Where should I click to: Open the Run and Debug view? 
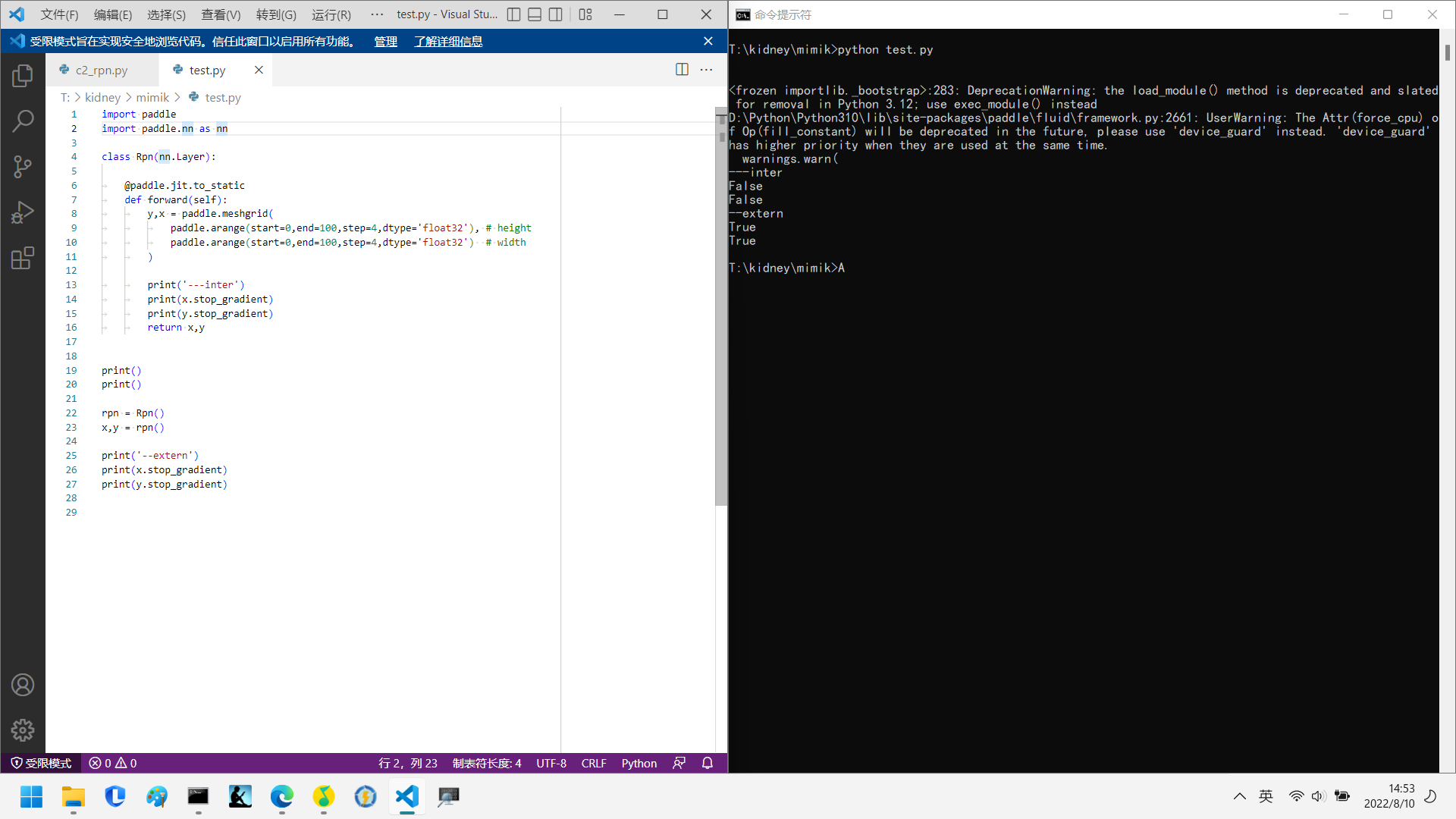(x=23, y=212)
